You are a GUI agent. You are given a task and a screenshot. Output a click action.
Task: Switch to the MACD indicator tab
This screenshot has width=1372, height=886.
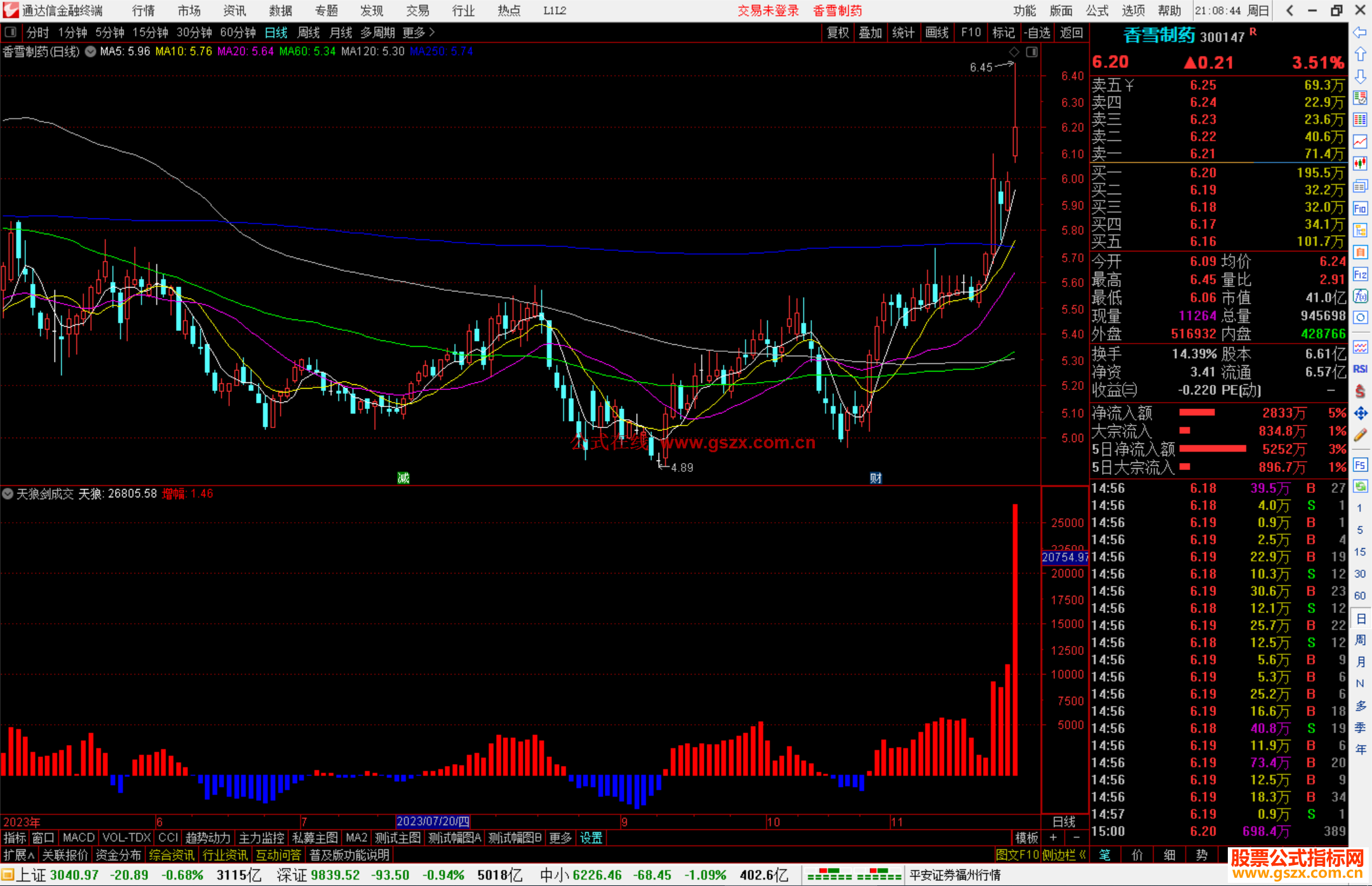(78, 838)
